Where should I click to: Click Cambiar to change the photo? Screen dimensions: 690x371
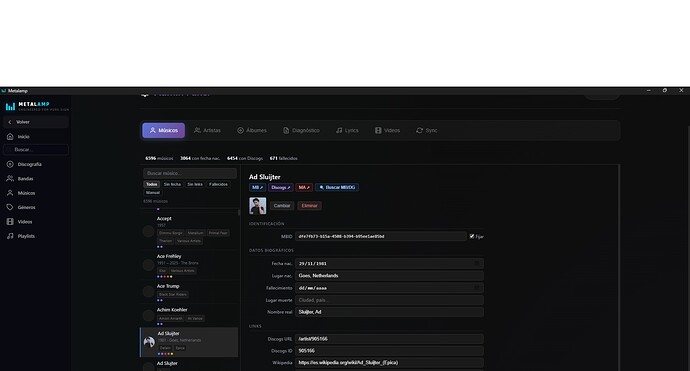coord(282,206)
